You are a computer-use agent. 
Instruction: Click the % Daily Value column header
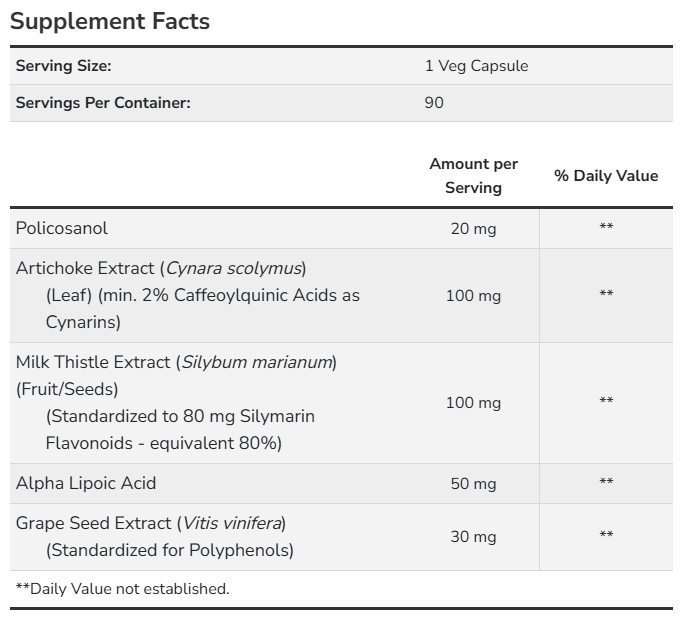[606, 176]
